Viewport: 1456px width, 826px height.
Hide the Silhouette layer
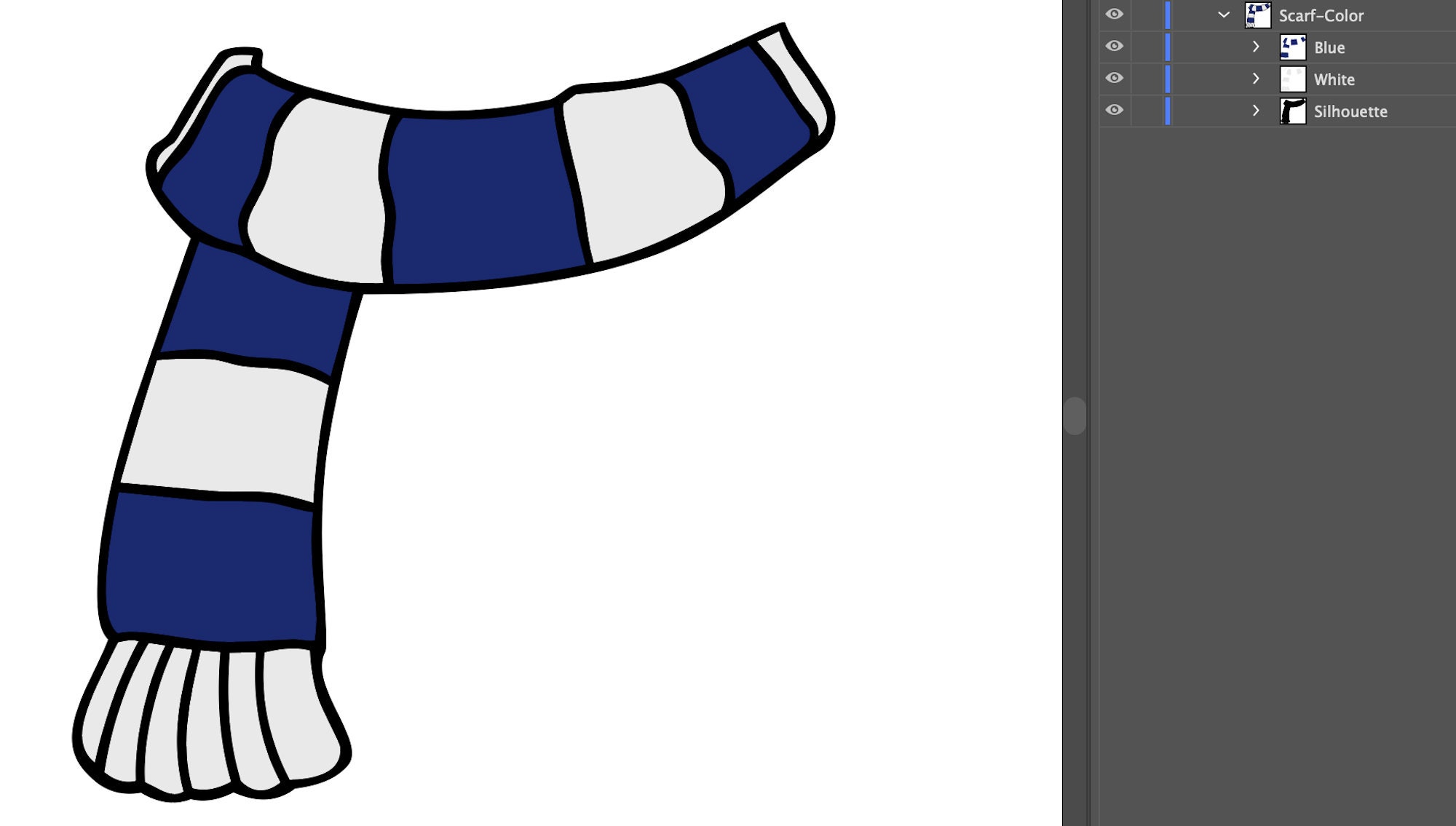coord(1115,111)
